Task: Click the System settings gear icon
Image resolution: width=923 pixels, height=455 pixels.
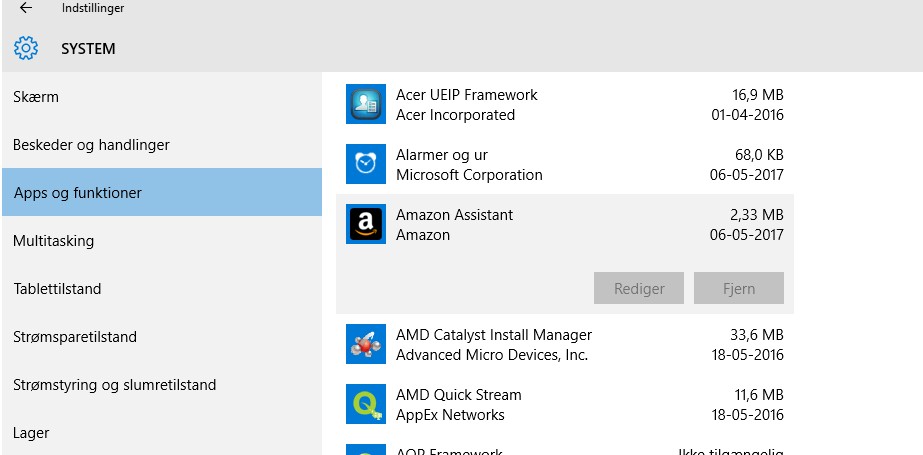Action: point(26,48)
